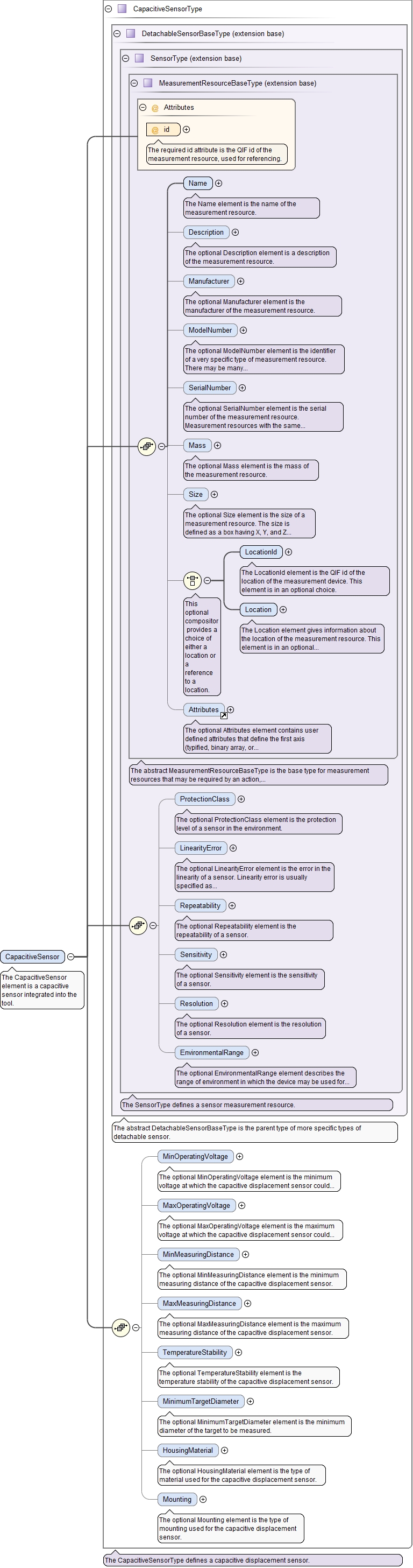This screenshot has height=1568, width=413.
Task: Select the MaxOperatingVoltage element node
Action: 196,1206
